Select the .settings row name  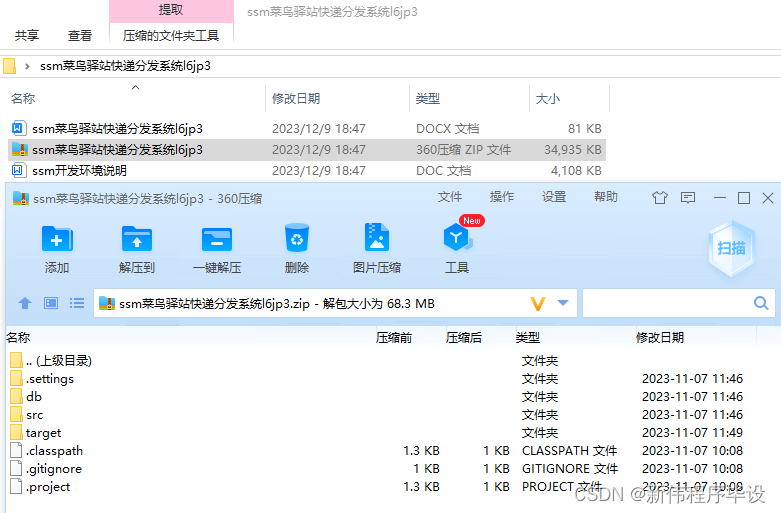tap(50, 379)
